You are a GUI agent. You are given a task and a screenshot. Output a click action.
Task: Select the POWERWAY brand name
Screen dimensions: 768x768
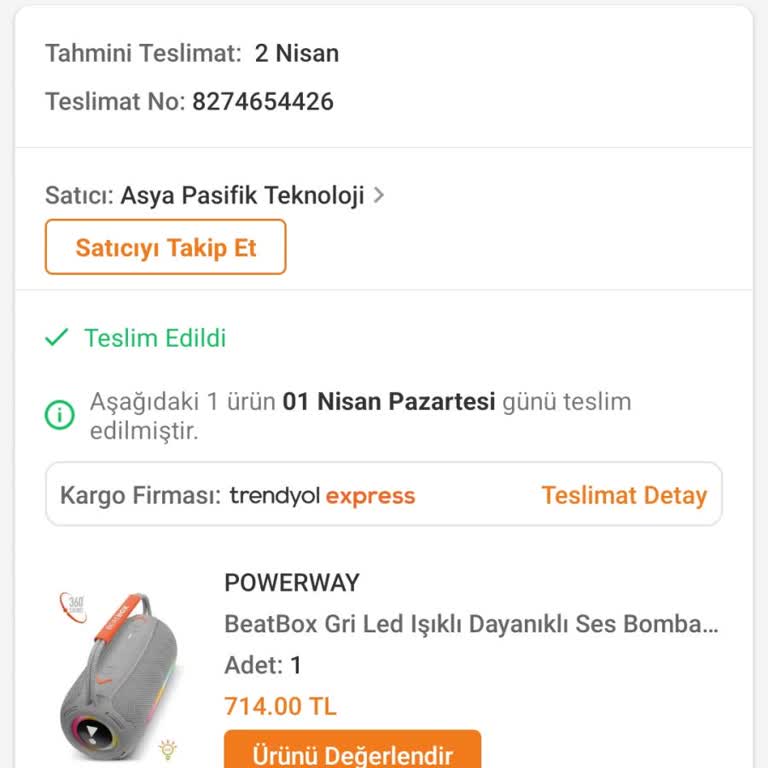[x=292, y=583]
